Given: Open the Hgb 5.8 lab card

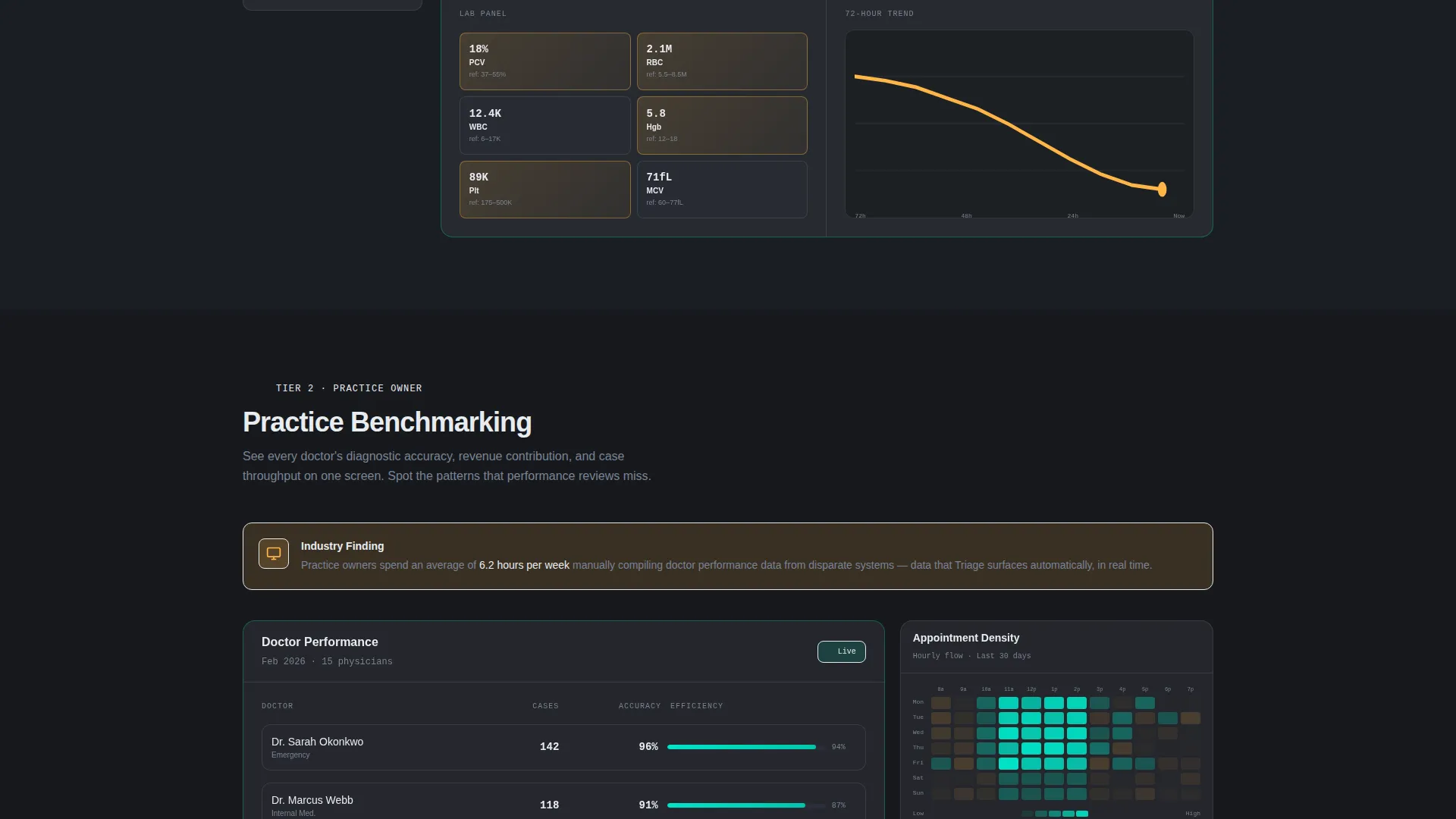Looking at the screenshot, I should point(722,125).
